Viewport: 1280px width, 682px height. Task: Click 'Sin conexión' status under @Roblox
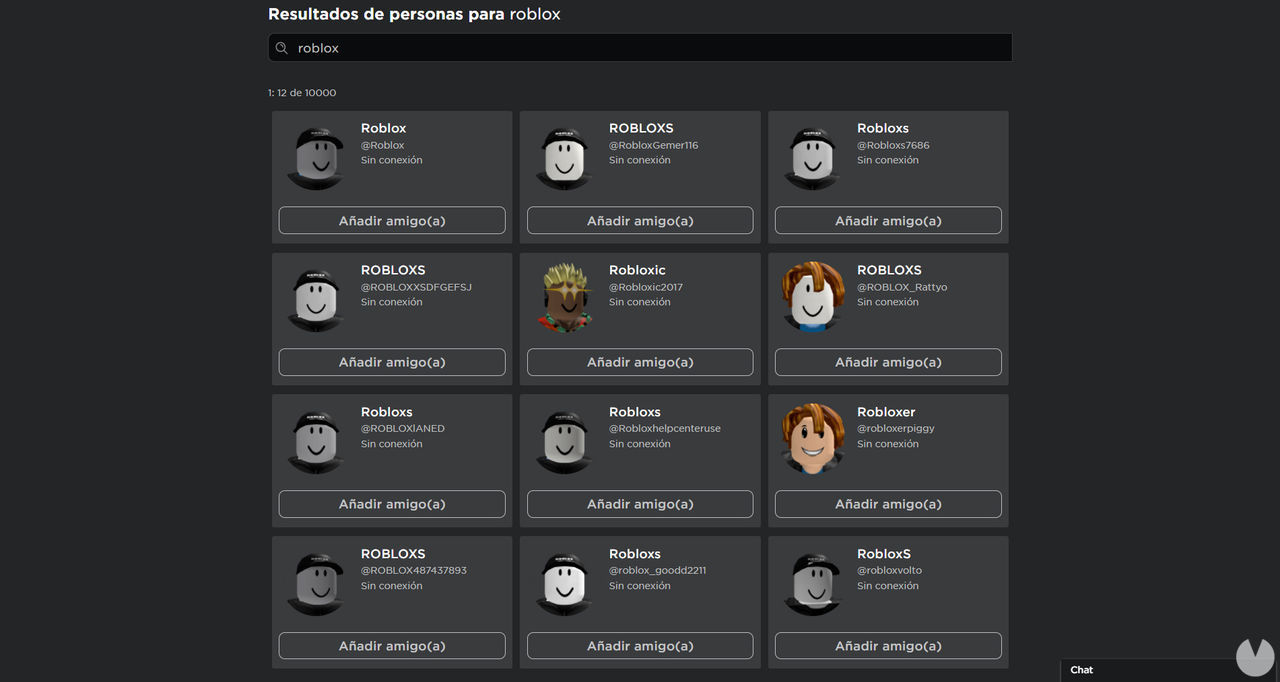coord(392,160)
